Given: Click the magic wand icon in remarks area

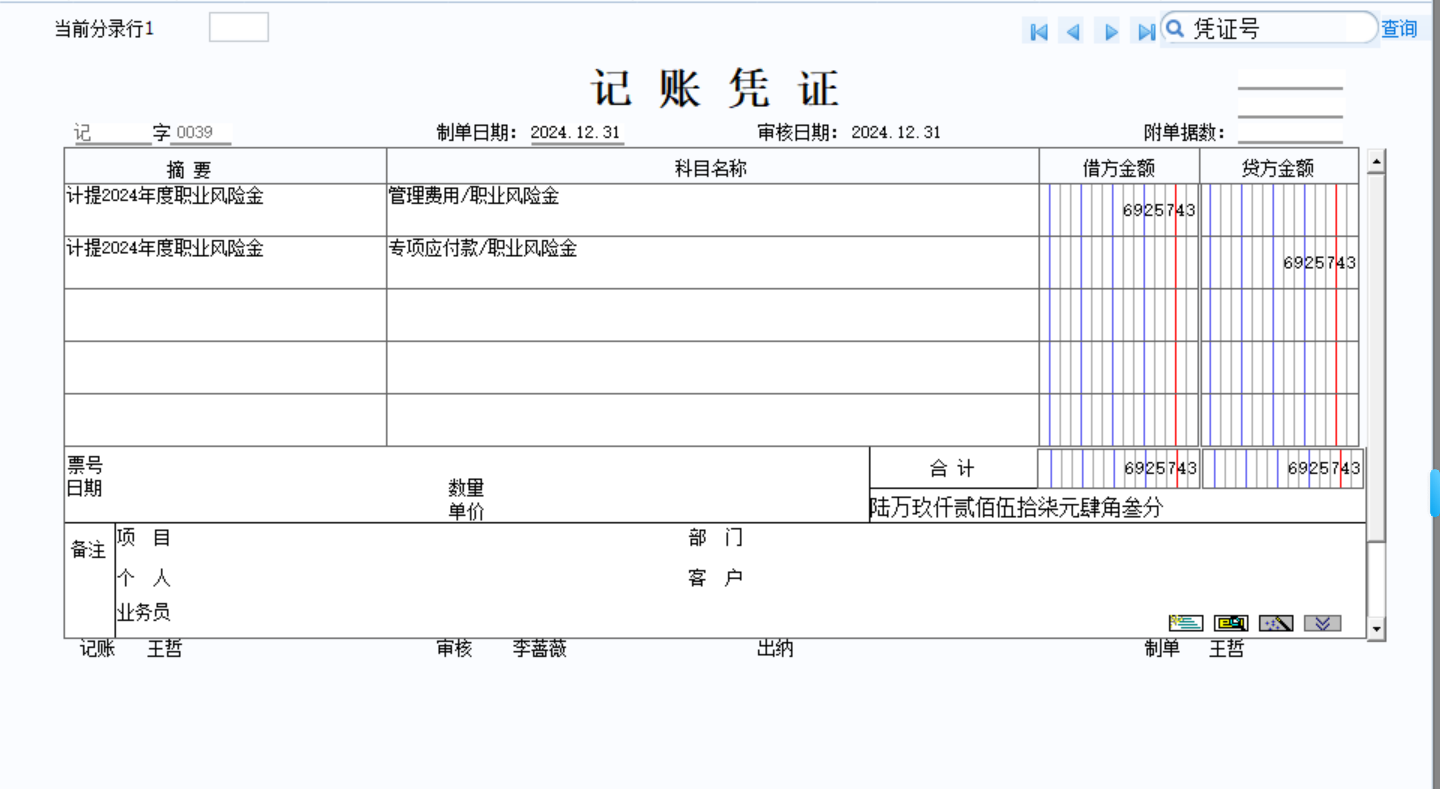Looking at the screenshot, I should (x=1276, y=623).
